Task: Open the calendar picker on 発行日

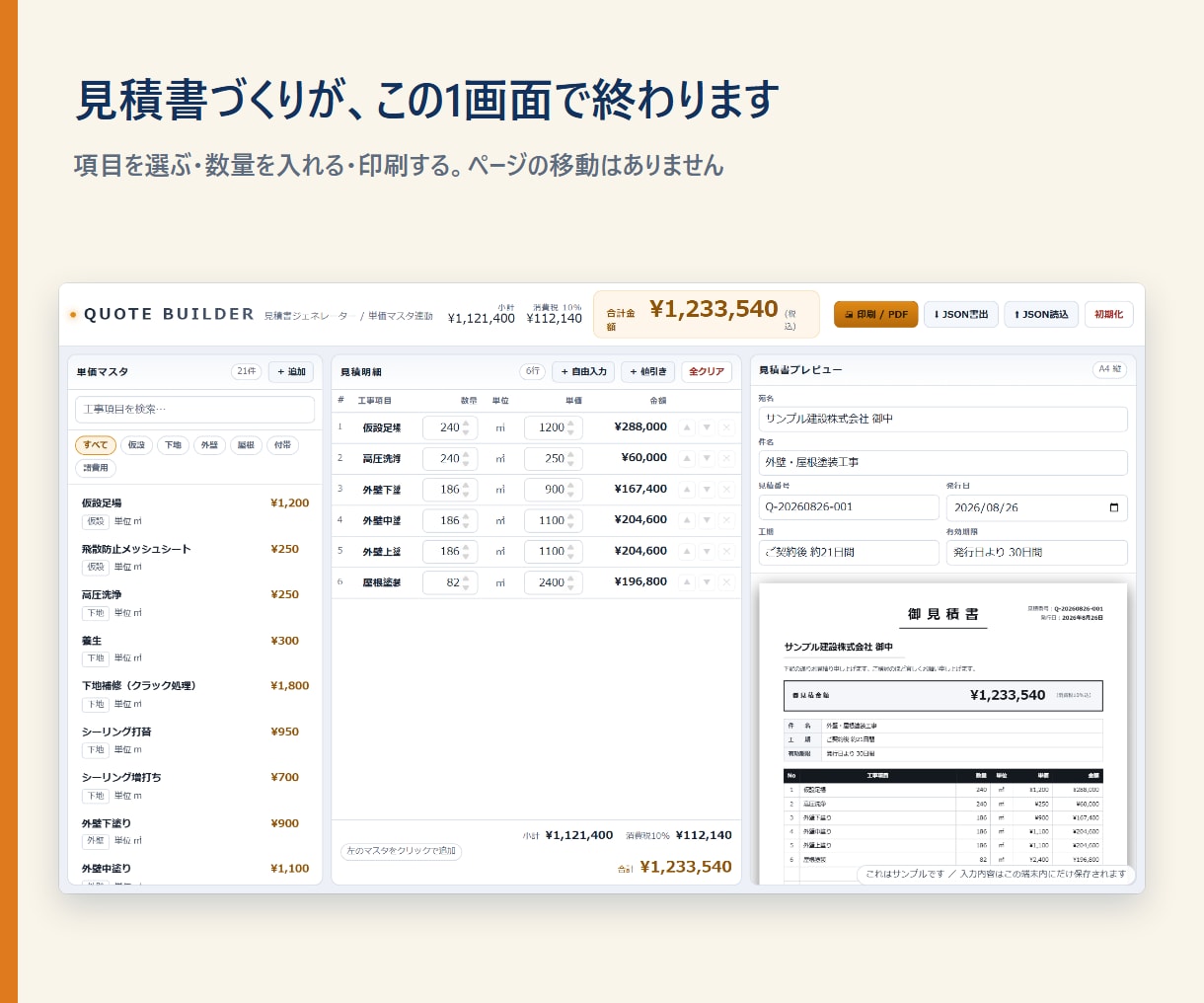Action: (x=1114, y=507)
